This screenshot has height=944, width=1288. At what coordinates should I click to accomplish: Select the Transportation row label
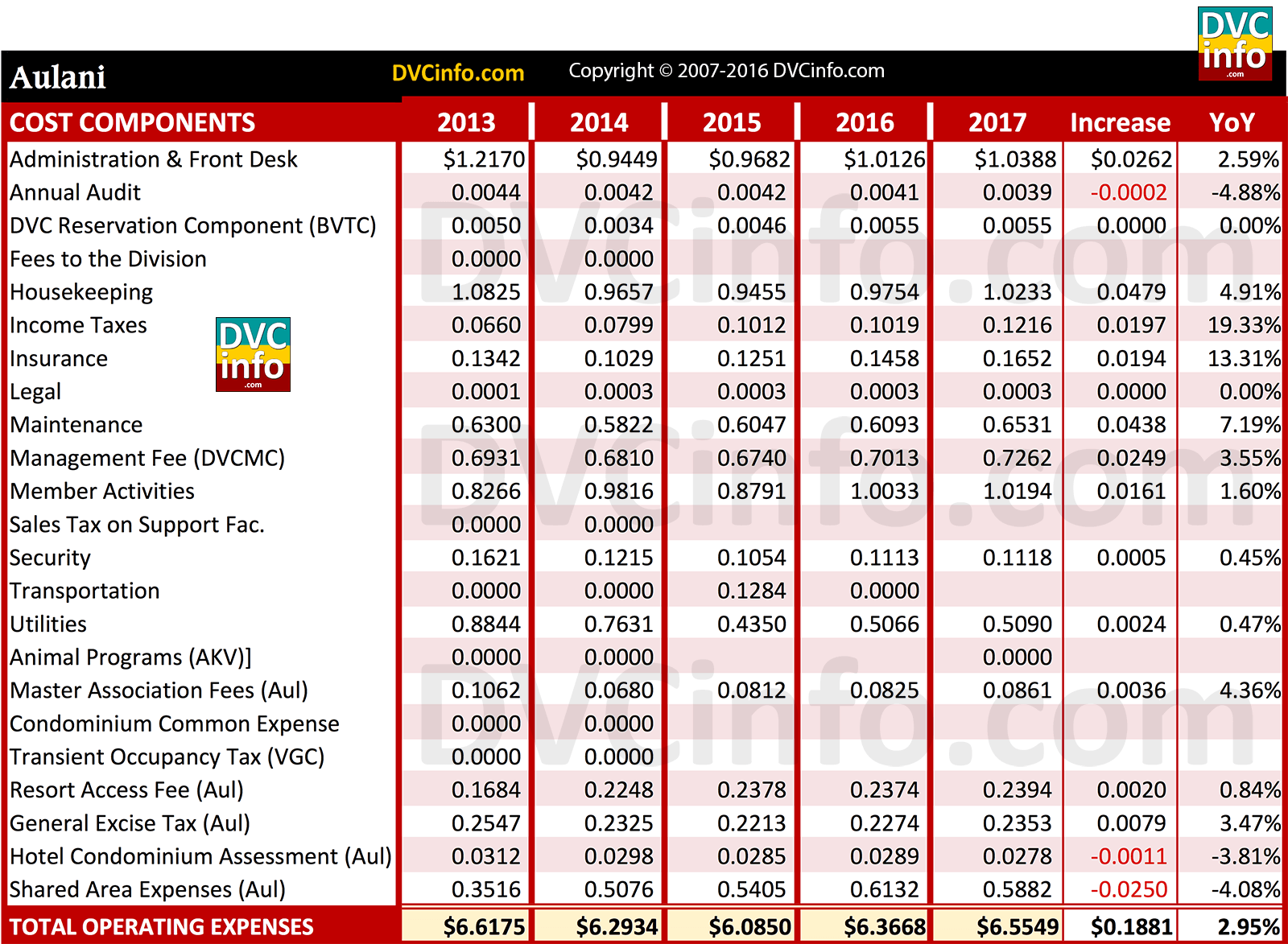[x=85, y=591]
